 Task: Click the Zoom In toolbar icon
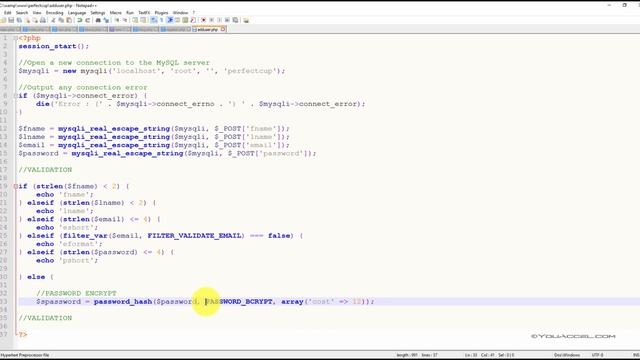(x=118, y=20)
